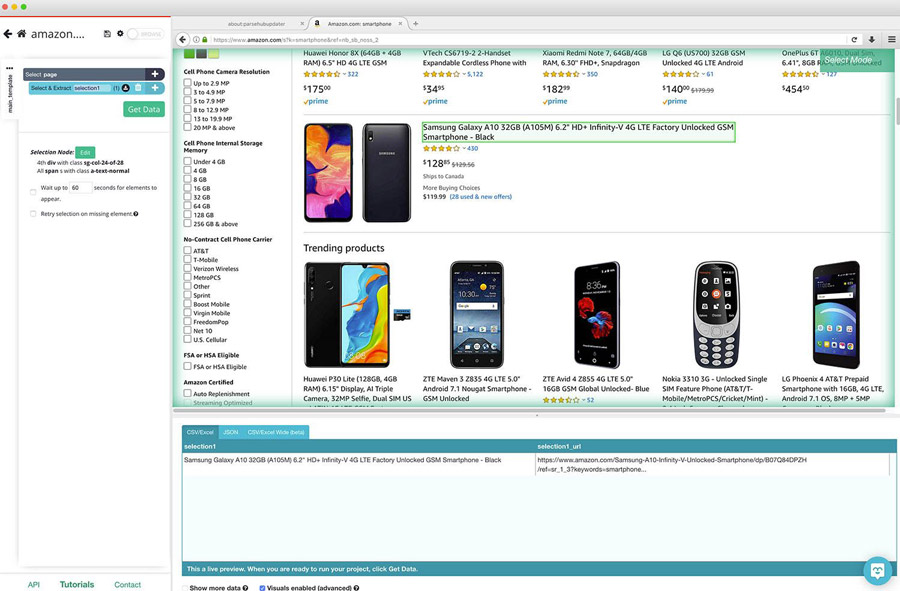Open downloads with the down arrow icon
Viewport: 900px width, 591px height.
(871, 40)
